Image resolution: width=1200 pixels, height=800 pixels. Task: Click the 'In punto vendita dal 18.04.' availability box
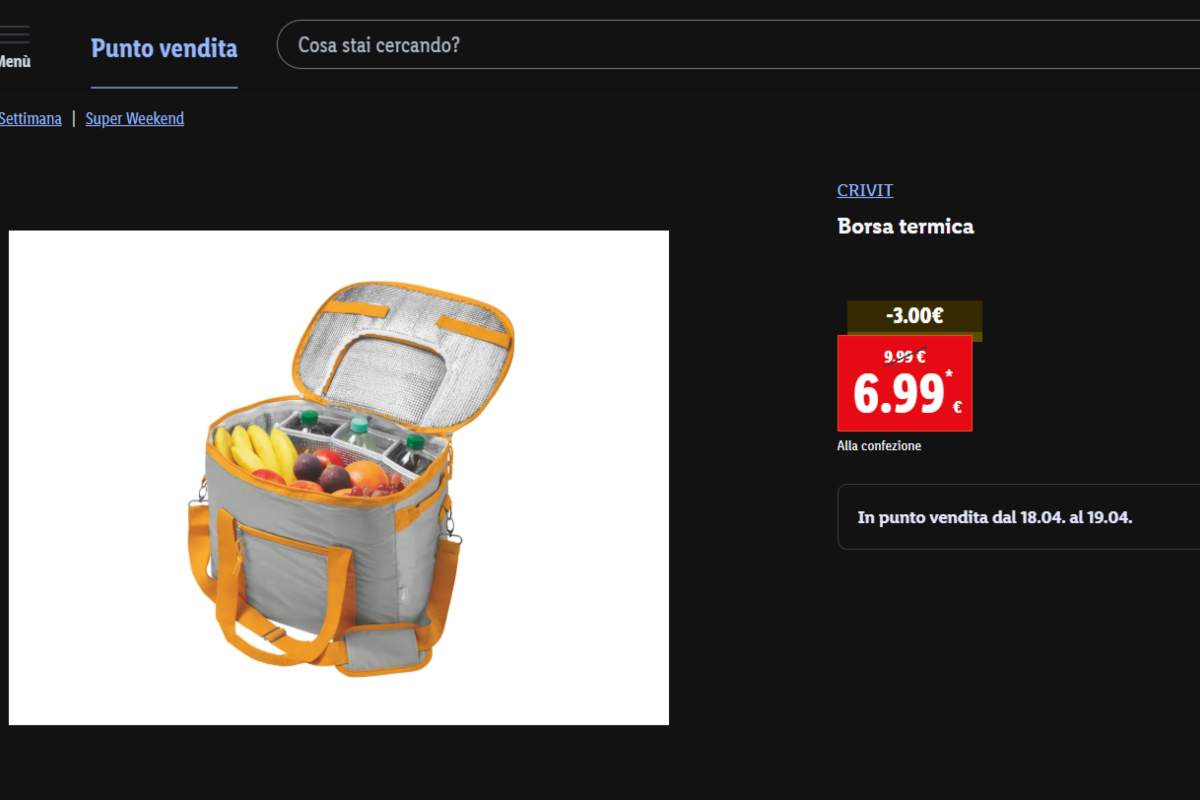[x=1018, y=517]
